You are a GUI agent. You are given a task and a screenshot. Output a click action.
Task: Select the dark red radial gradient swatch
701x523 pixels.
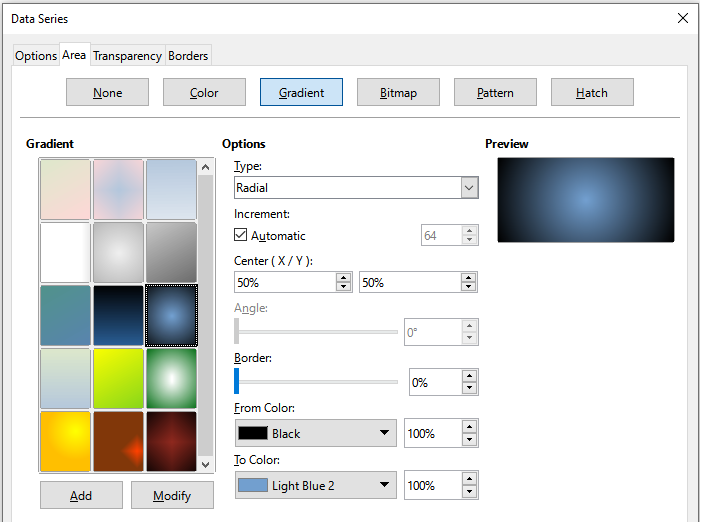tap(171, 441)
